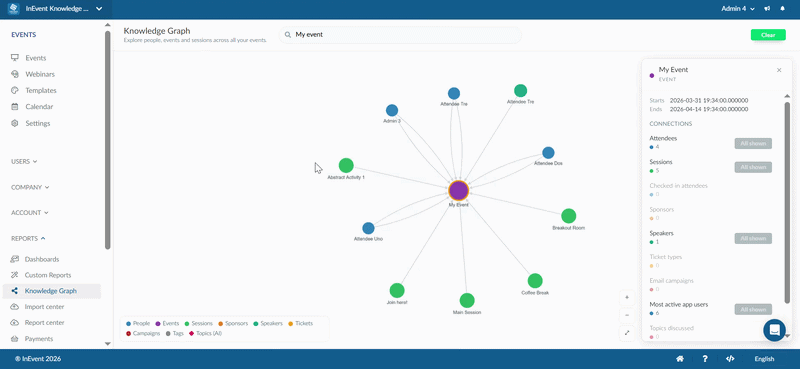Image resolution: width=800 pixels, height=369 pixels.
Task: Click All shown button for Attendees
Action: click(x=753, y=143)
